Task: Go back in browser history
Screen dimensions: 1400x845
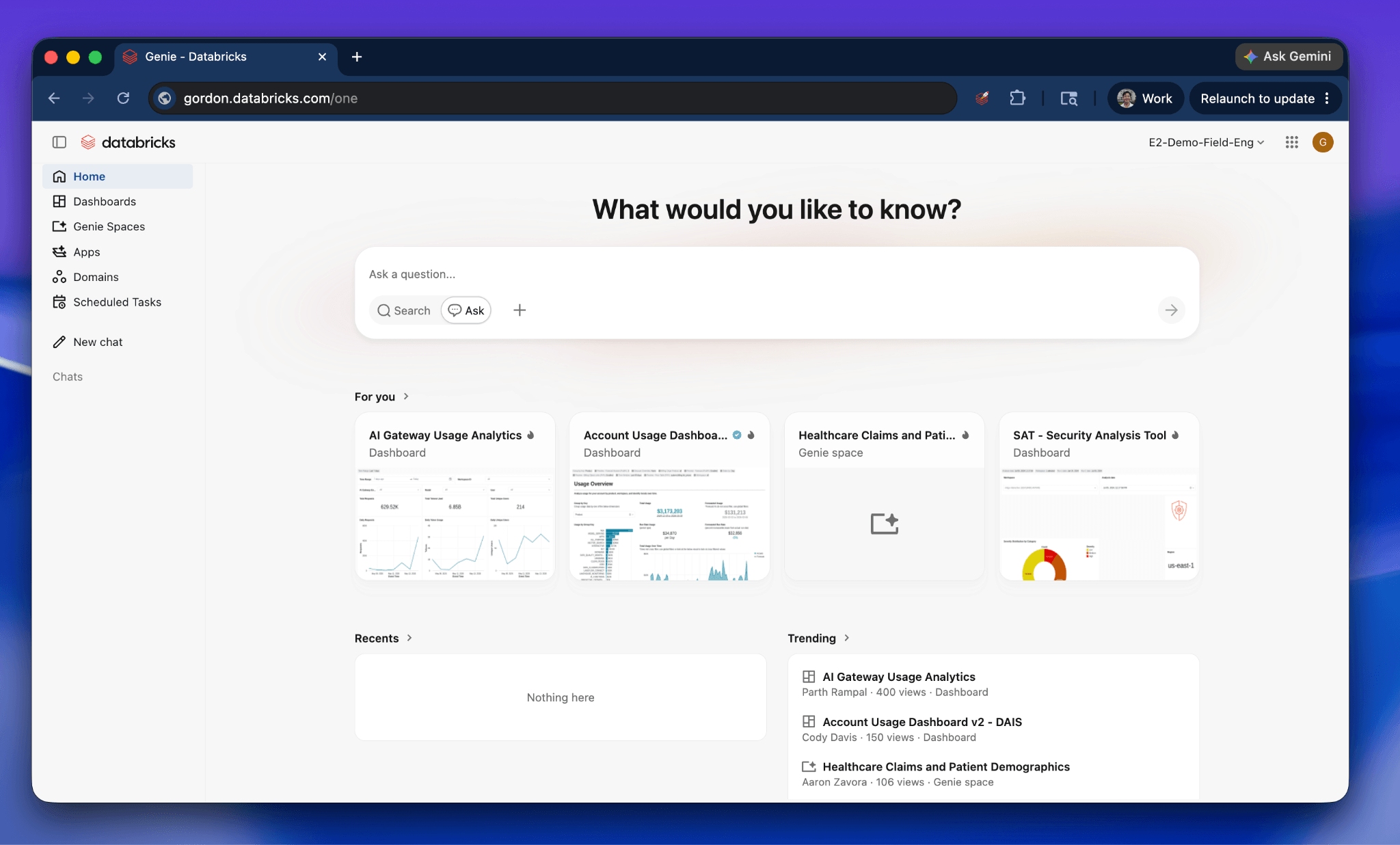Action: (54, 98)
